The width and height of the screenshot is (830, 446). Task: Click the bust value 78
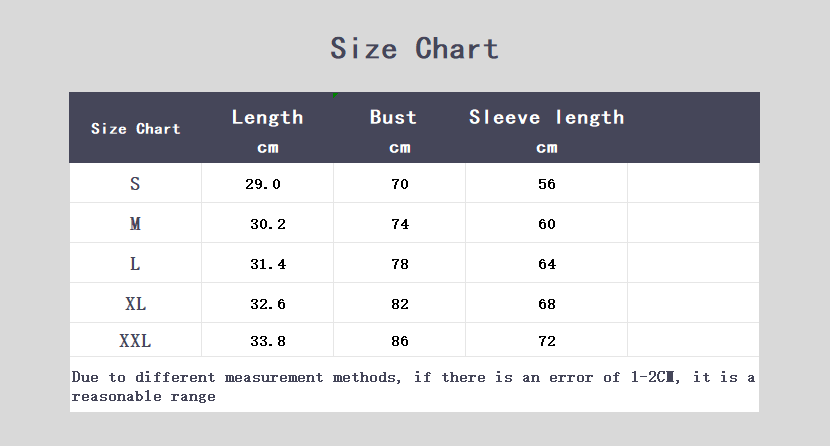[400, 264]
